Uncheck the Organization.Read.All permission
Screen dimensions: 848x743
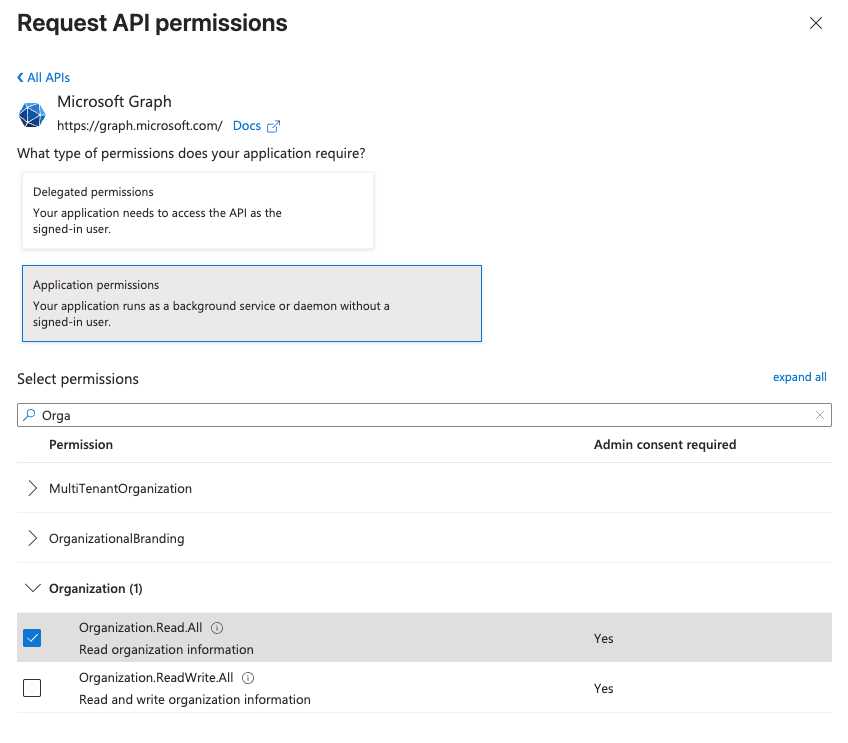tap(32, 638)
